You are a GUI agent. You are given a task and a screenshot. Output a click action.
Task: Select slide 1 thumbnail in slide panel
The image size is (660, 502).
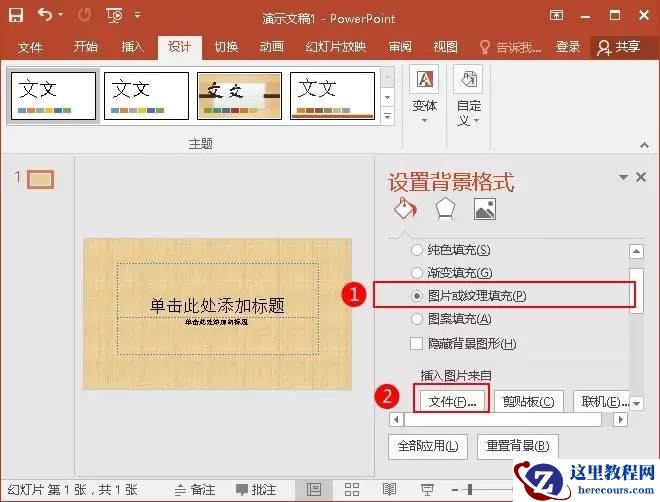[41, 180]
